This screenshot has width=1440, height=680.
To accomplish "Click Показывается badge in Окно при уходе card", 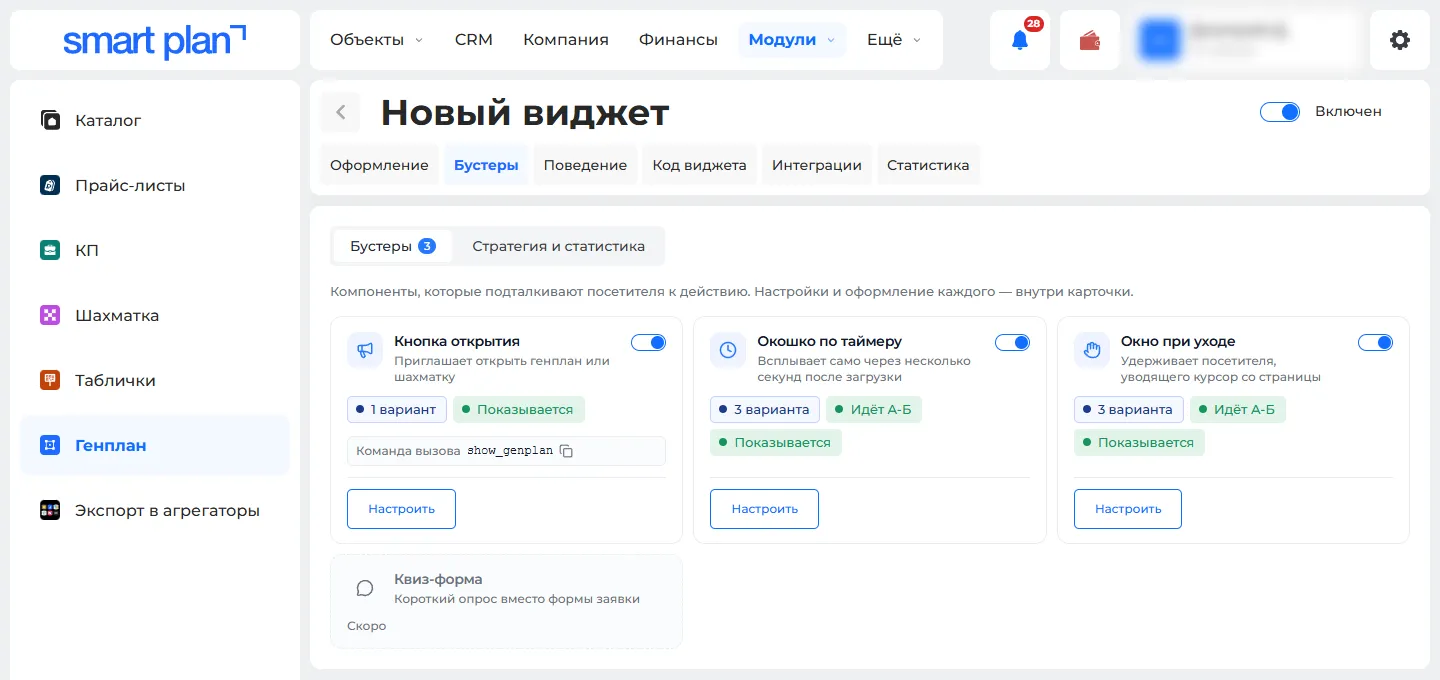I will (1140, 442).
